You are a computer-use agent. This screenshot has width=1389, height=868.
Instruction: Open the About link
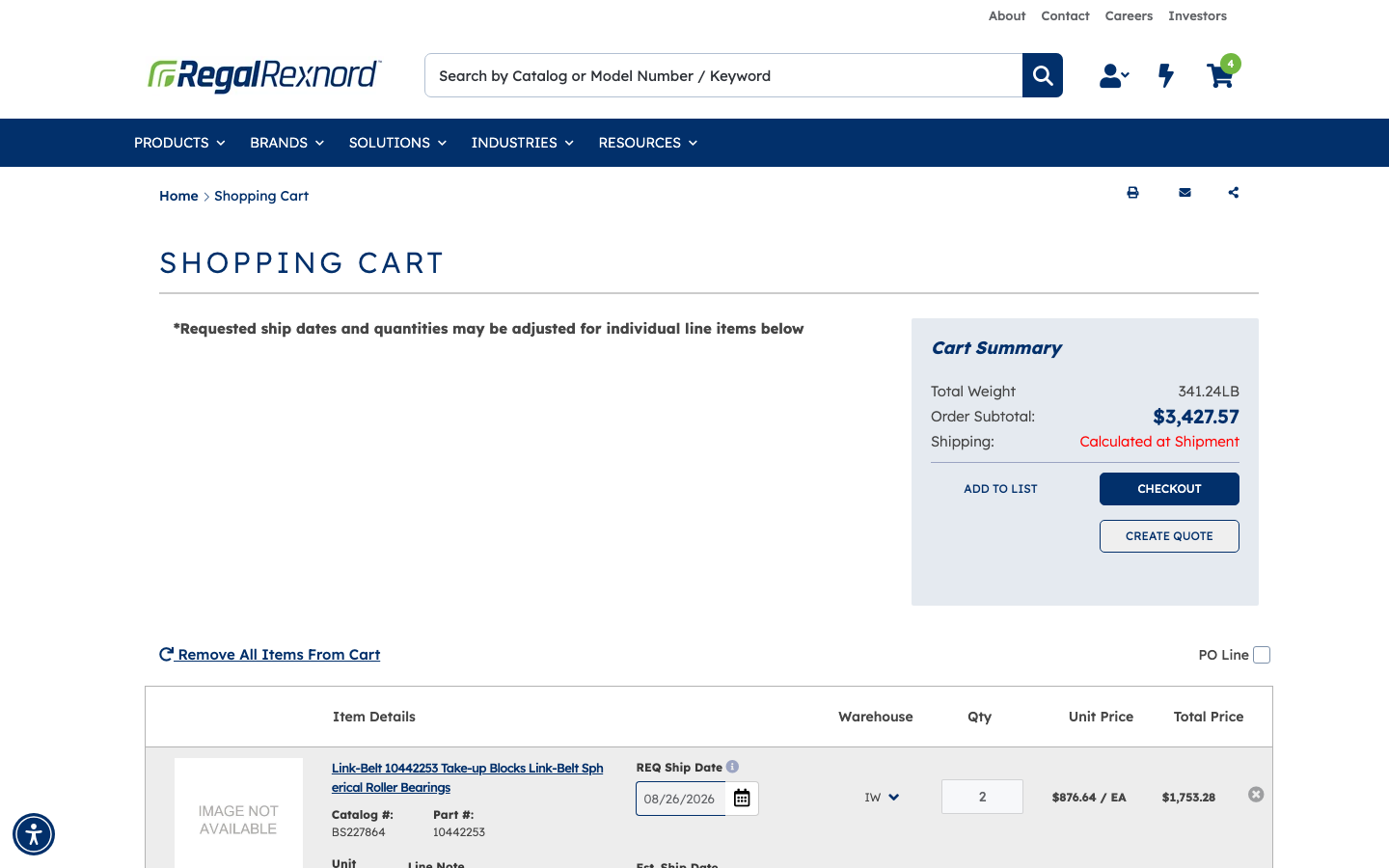tap(1007, 15)
